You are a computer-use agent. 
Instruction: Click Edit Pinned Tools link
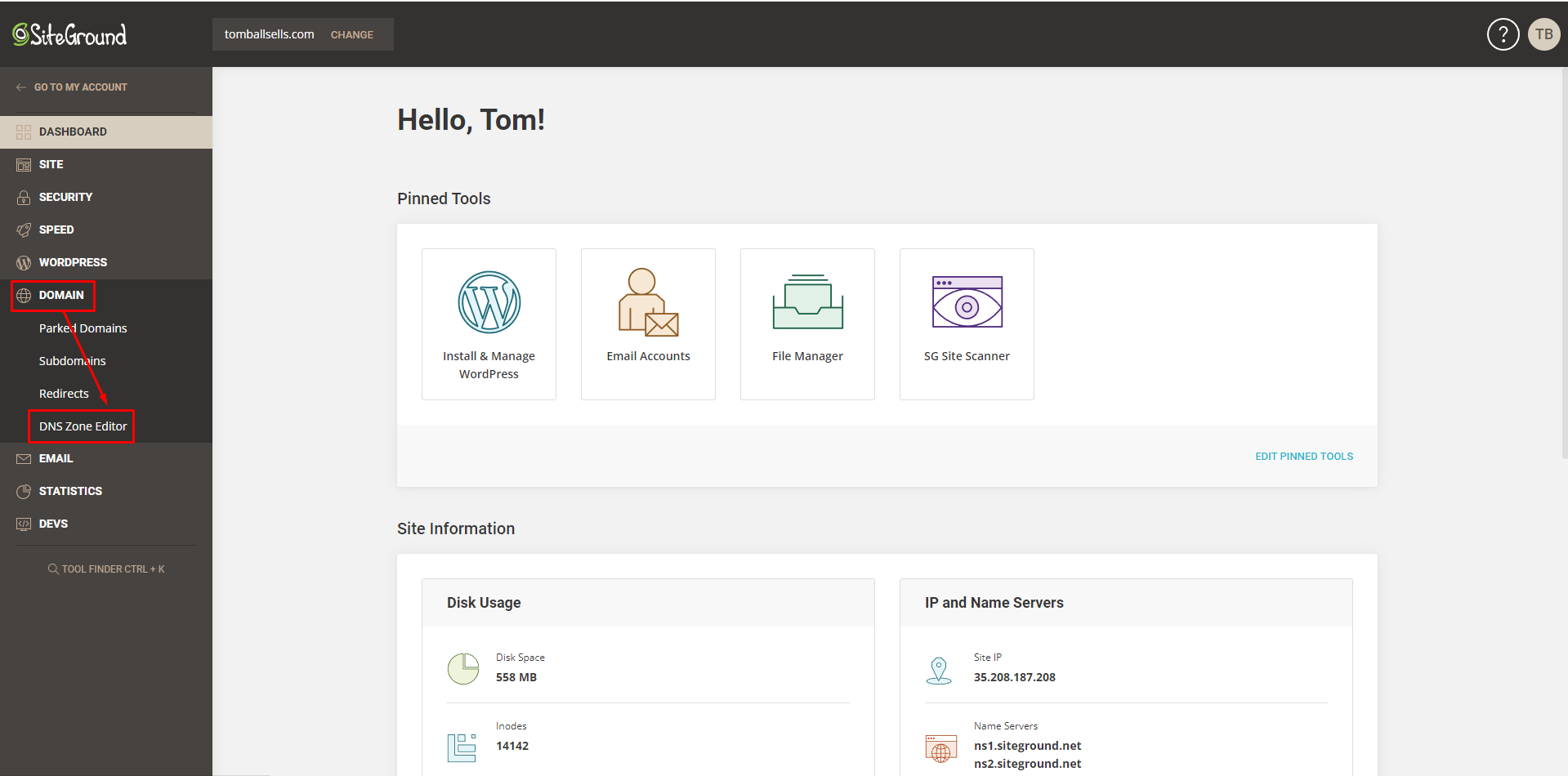tap(1303, 457)
